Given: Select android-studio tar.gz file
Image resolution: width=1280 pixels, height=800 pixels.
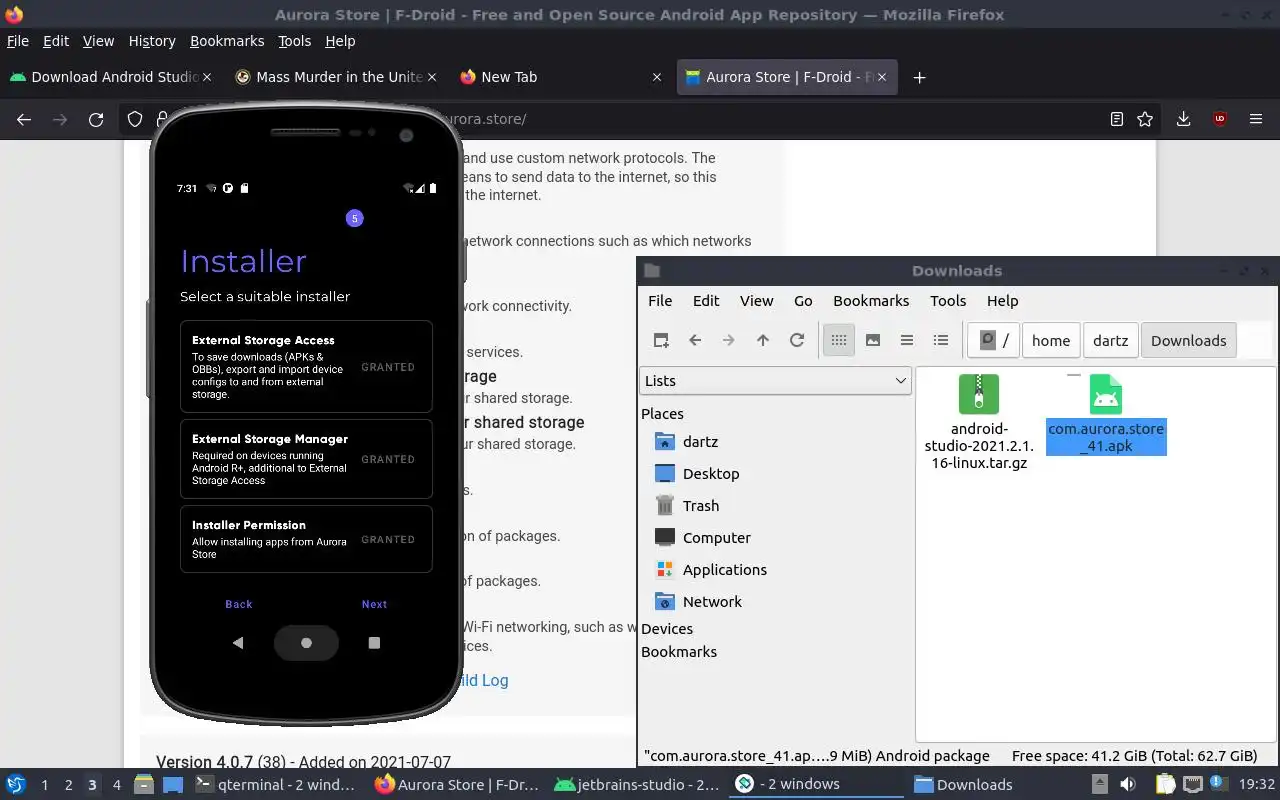Looking at the screenshot, I should [979, 422].
